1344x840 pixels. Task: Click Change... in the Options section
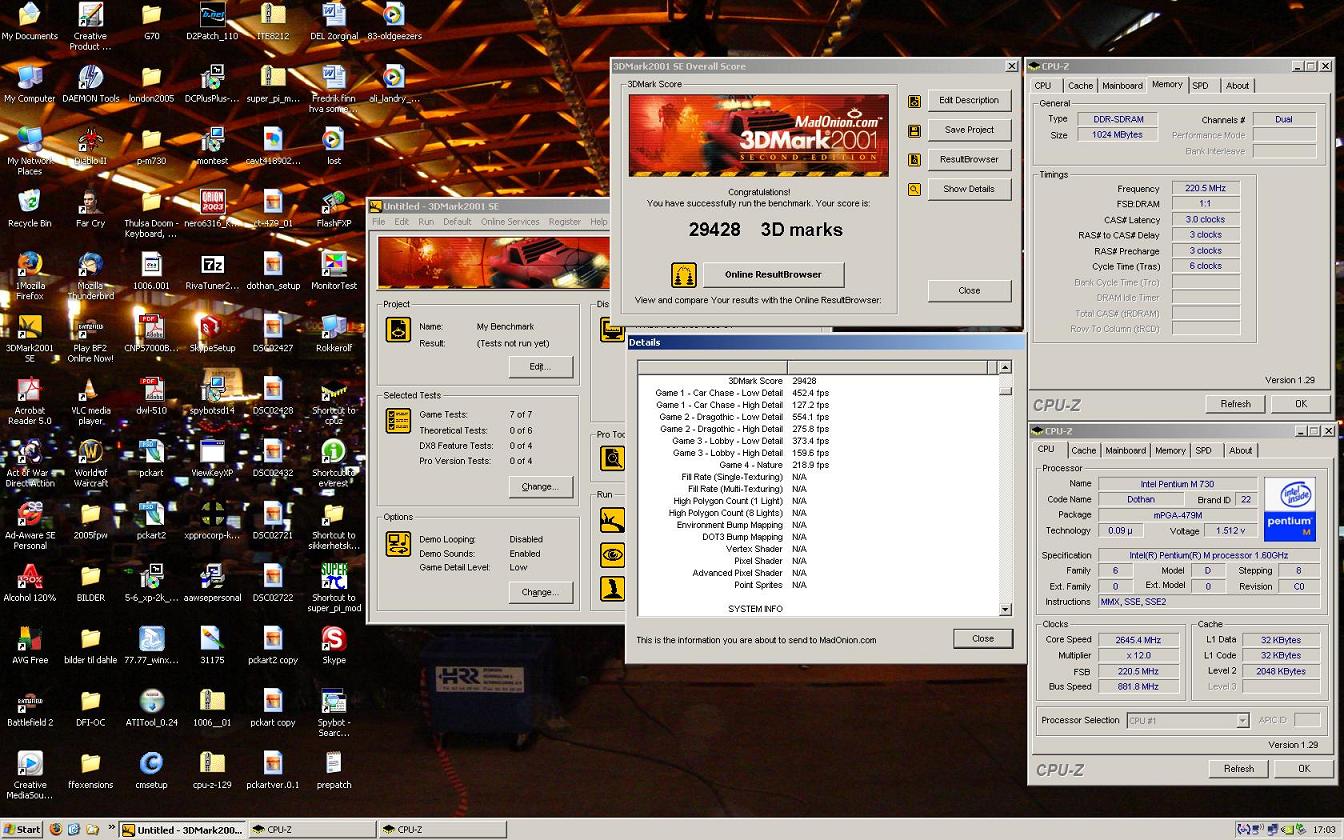click(540, 592)
